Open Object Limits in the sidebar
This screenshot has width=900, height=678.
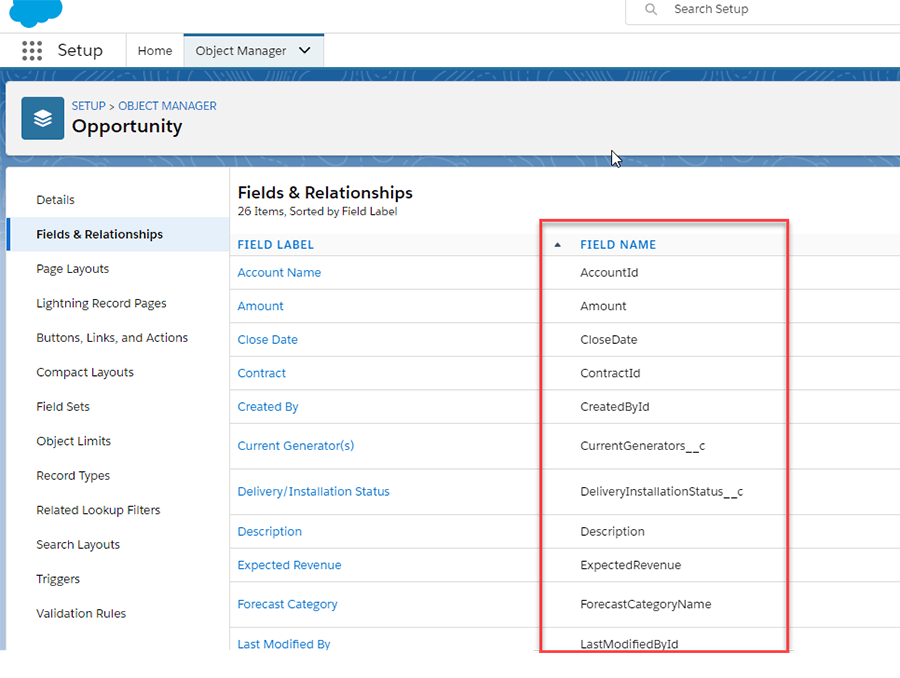click(73, 441)
